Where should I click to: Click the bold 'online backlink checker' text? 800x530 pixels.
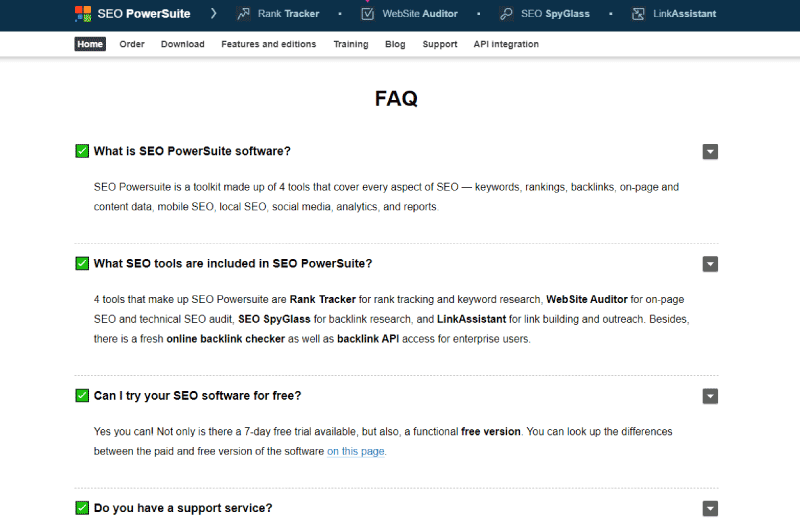[x=226, y=339]
